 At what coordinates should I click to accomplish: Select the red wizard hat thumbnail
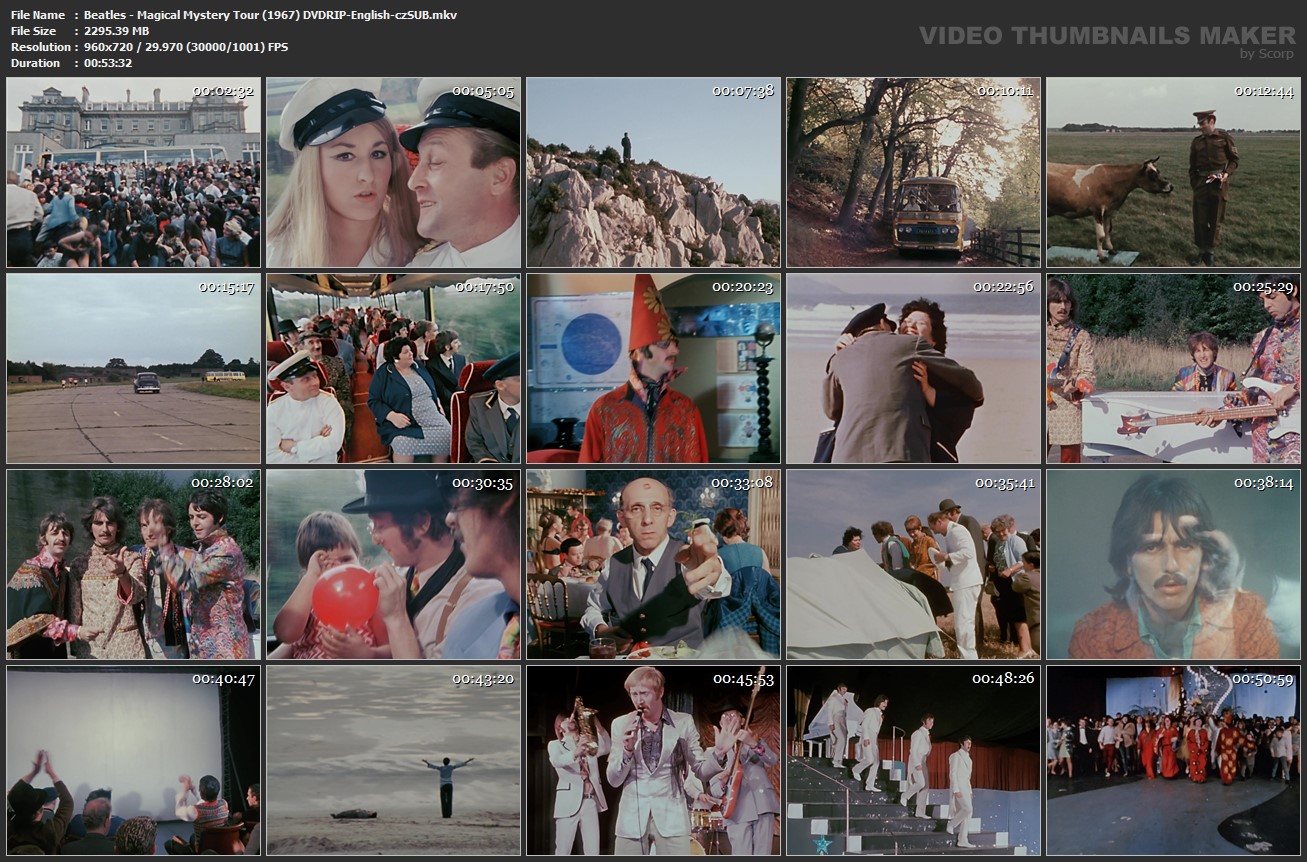tap(653, 369)
